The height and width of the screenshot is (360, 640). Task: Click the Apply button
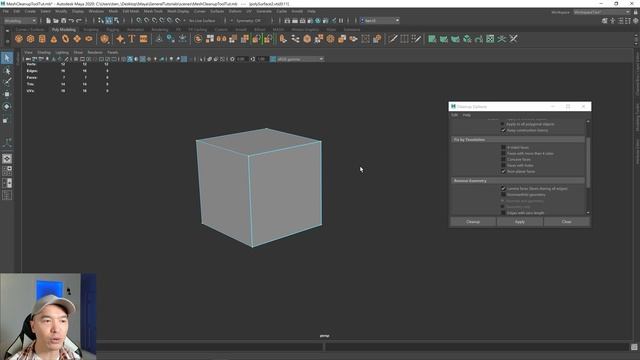(520, 222)
